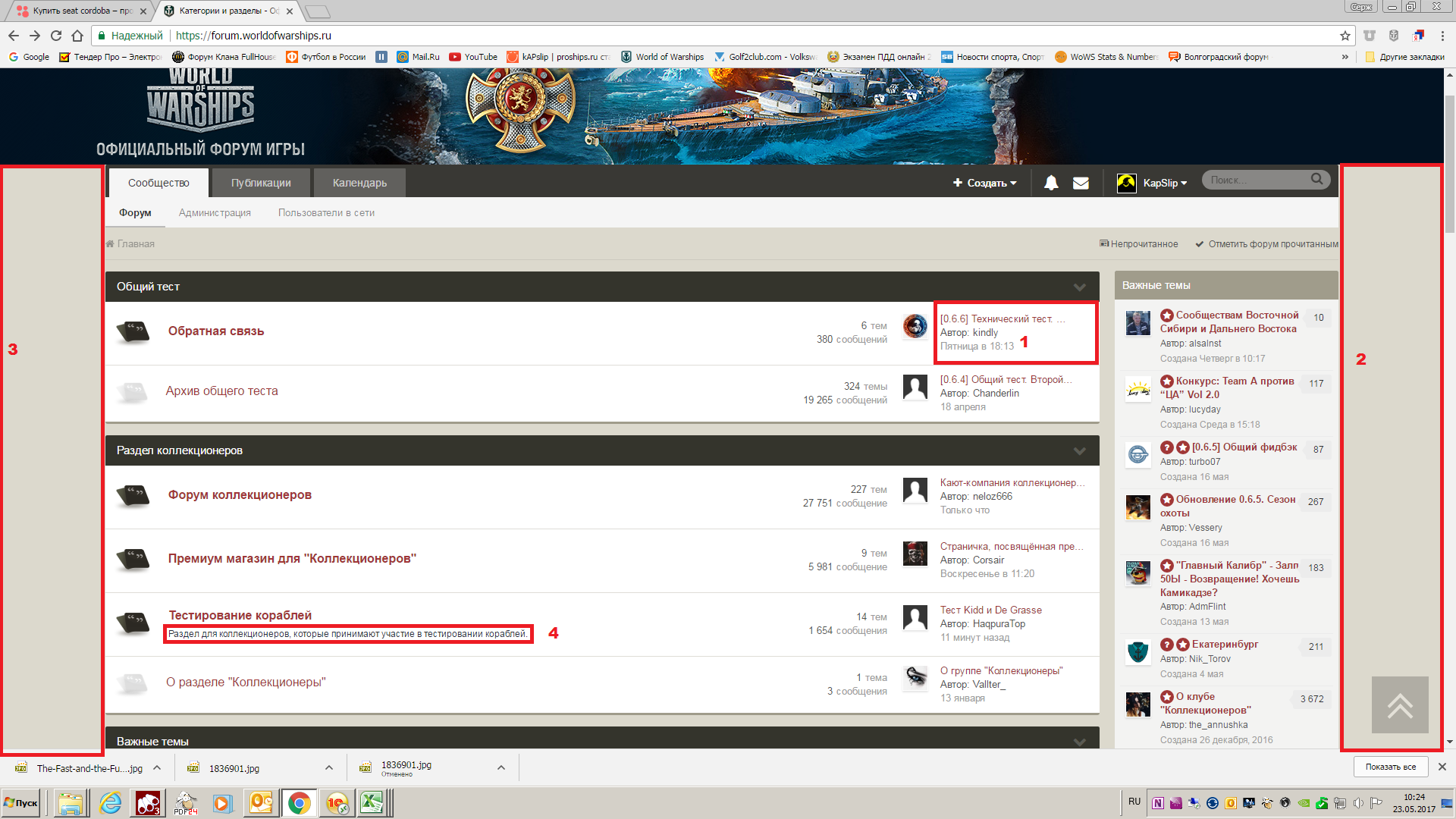Open the Другие закладки folder
This screenshot has height=819, width=1456.
pyautogui.click(x=1404, y=57)
